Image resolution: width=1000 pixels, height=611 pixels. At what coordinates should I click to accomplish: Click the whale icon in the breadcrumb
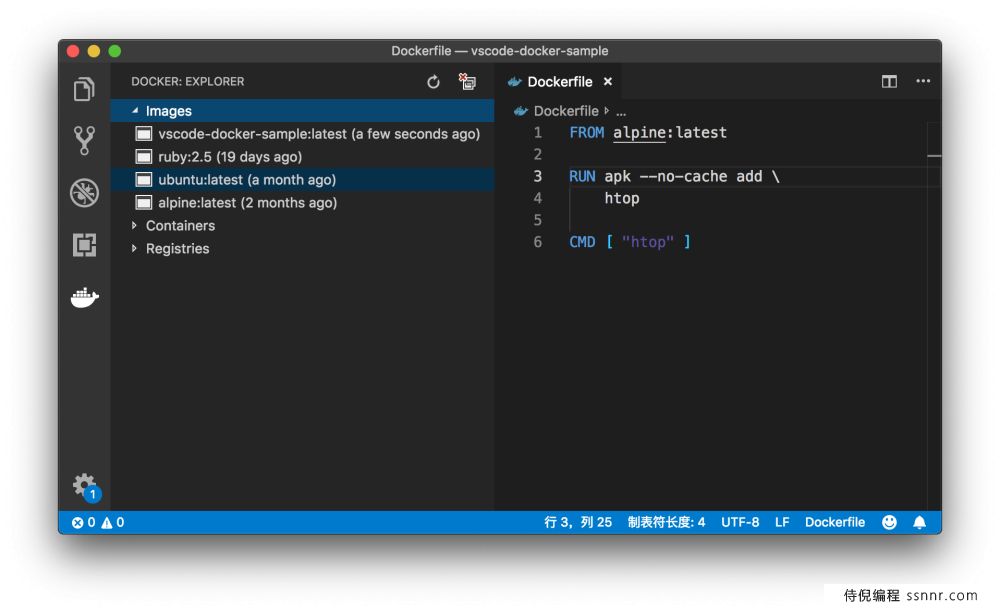tap(520, 111)
